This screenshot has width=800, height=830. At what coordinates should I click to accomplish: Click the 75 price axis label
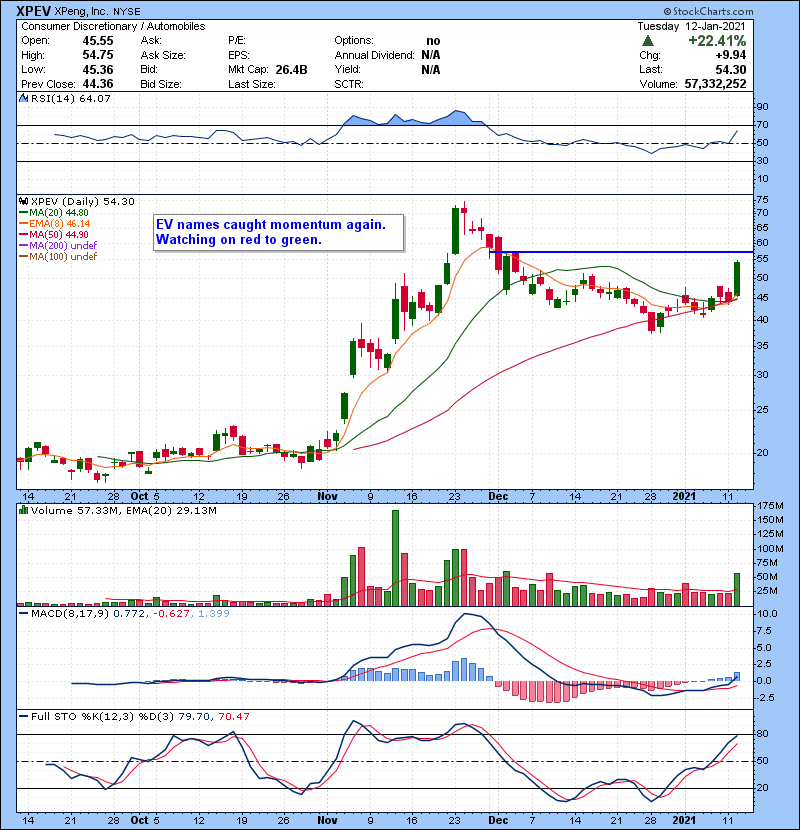click(763, 200)
